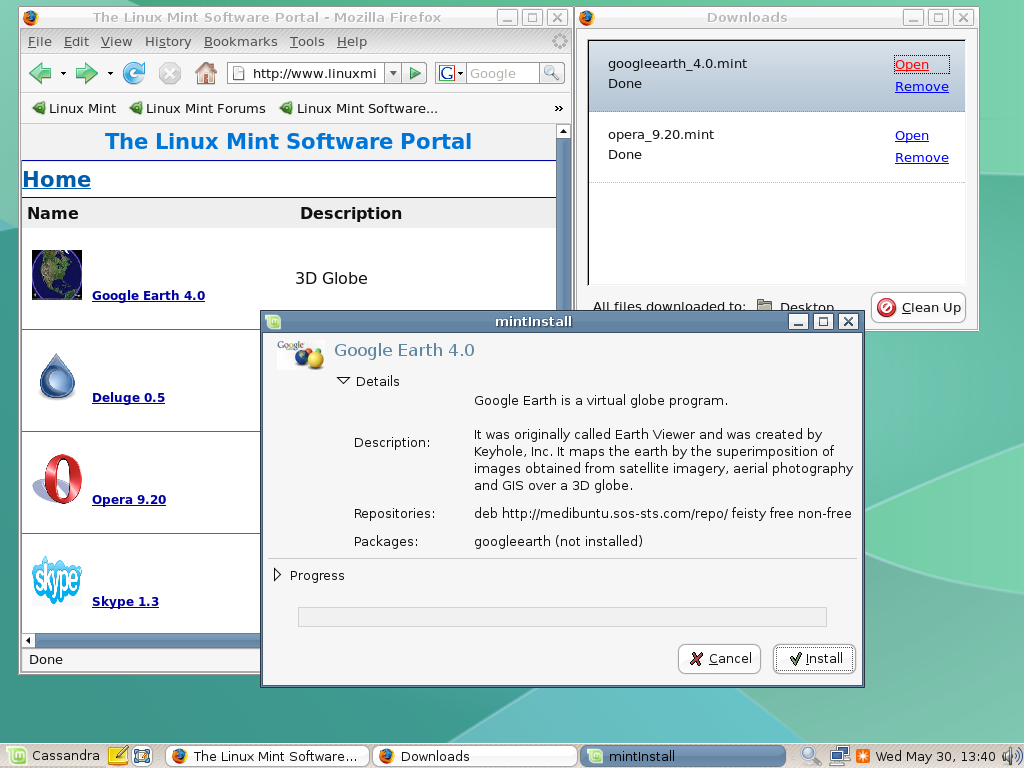Expand the Progress section in mintInstall
Image resolution: width=1024 pixels, height=768 pixels.
pos(277,575)
